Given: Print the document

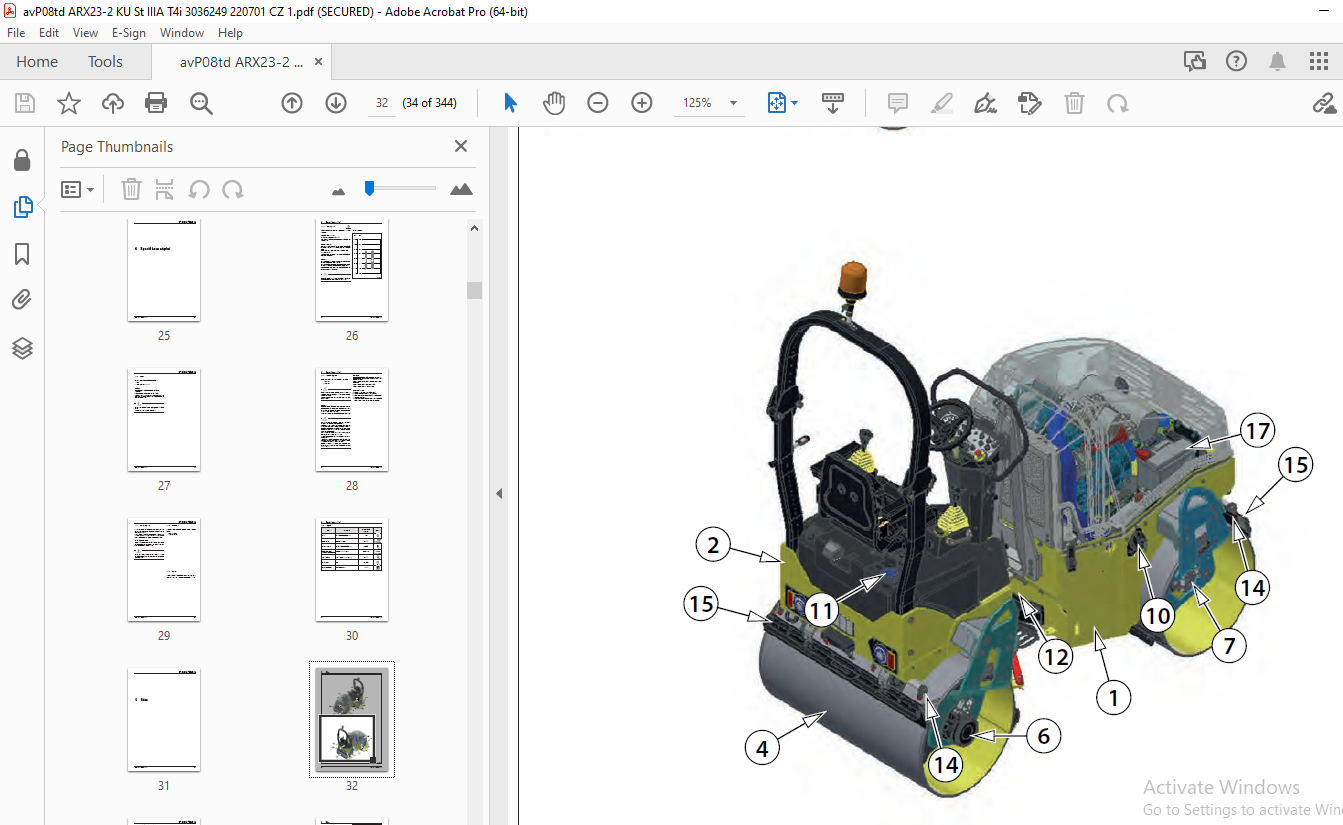Looking at the screenshot, I should (156, 103).
